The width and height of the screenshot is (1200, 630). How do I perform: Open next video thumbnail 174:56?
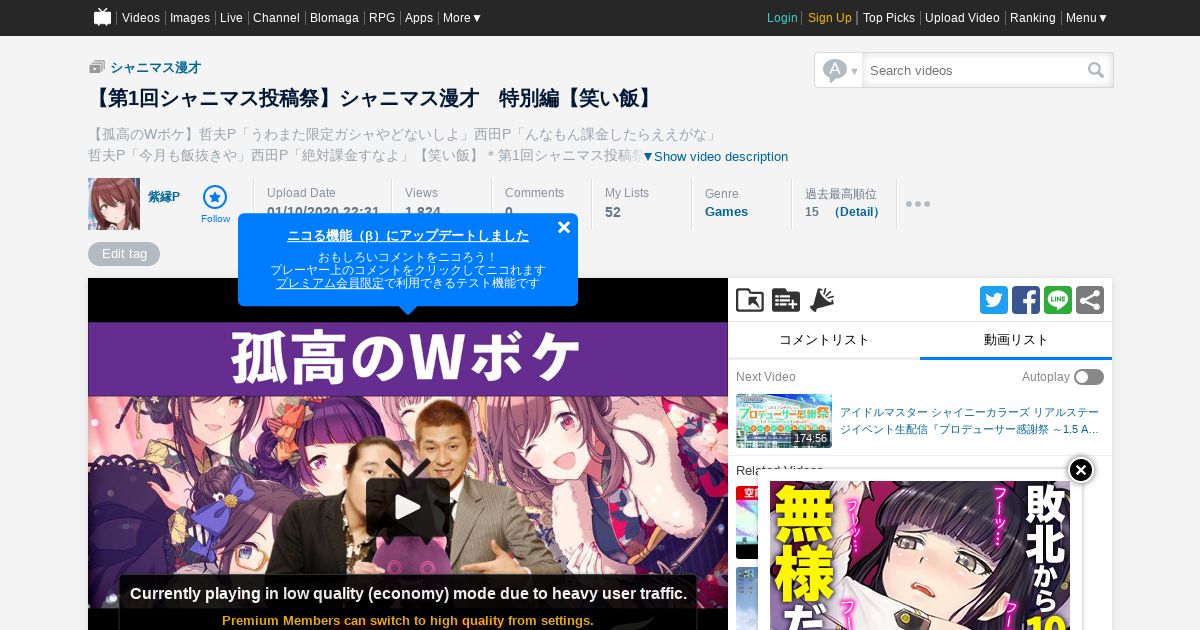pyautogui.click(x=784, y=420)
